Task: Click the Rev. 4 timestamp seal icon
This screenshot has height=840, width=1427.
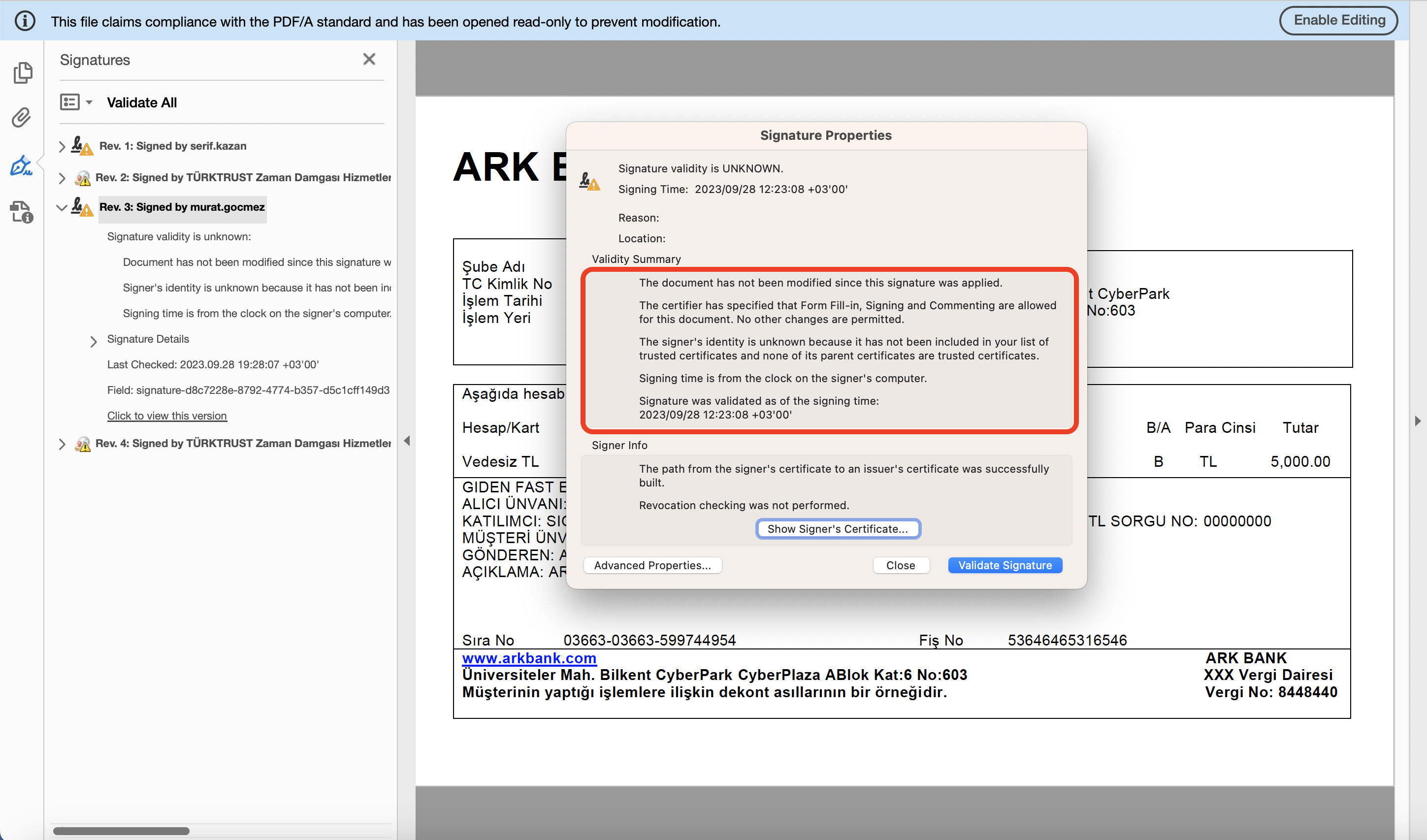Action: coord(83,444)
